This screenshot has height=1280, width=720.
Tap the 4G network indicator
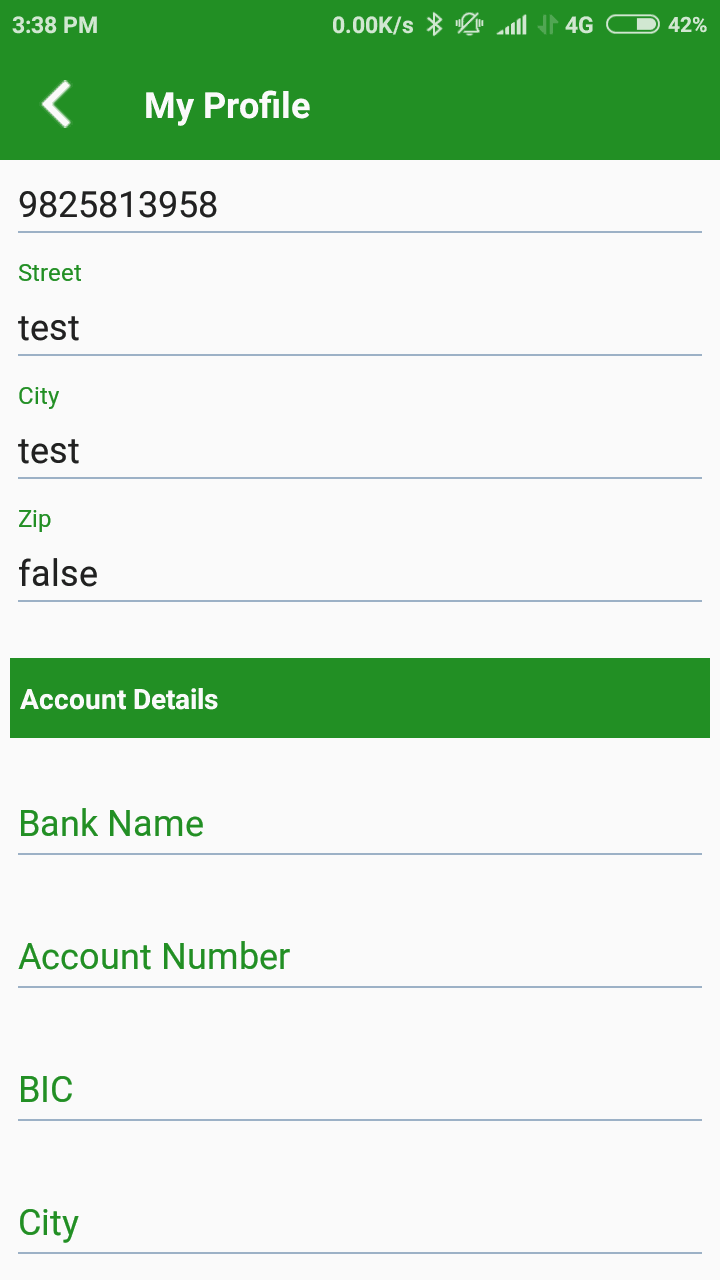[x=579, y=25]
